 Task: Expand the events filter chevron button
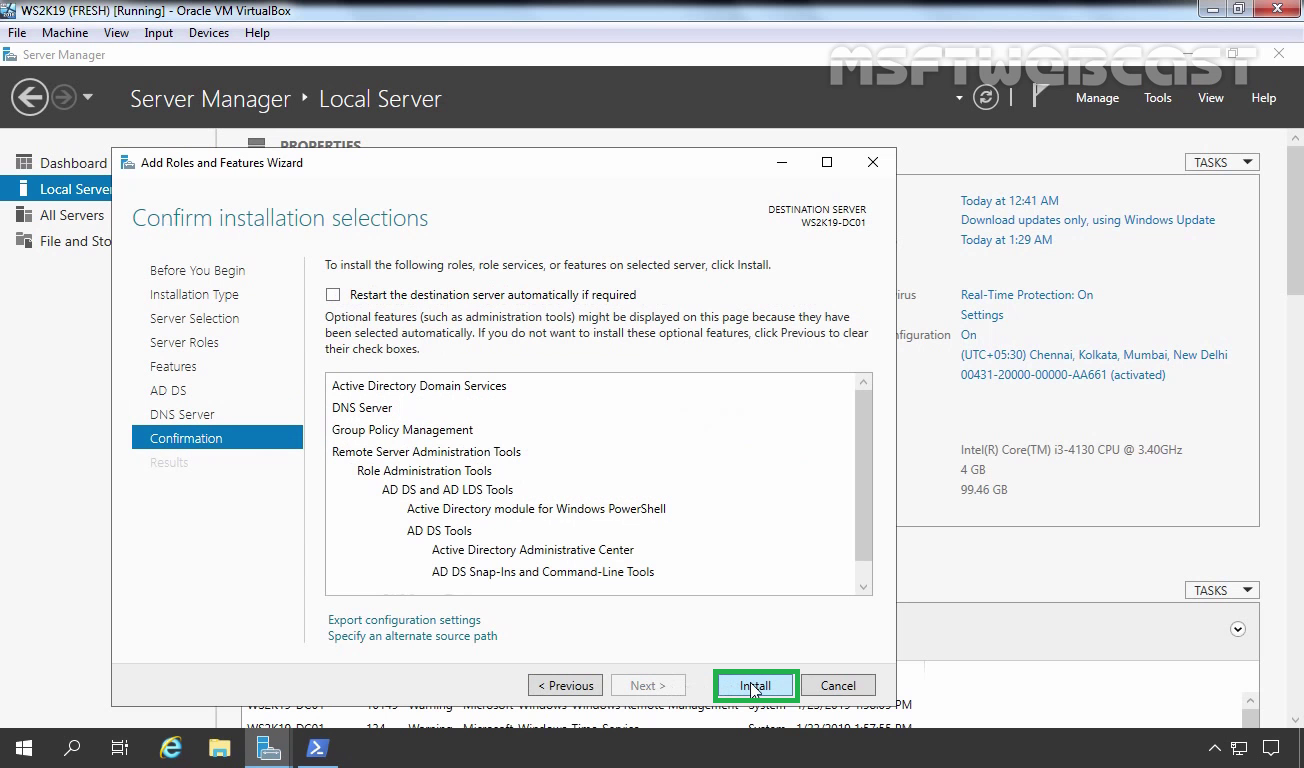[x=1238, y=629]
